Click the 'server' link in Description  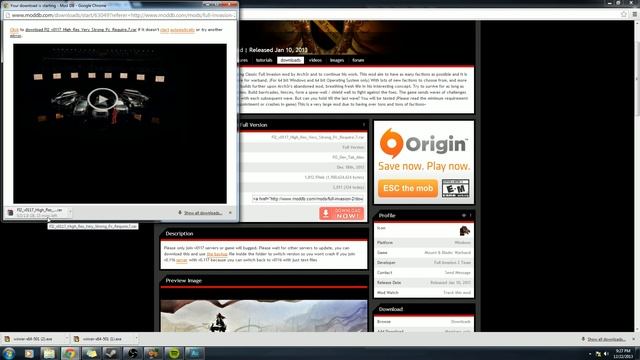(182, 260)
